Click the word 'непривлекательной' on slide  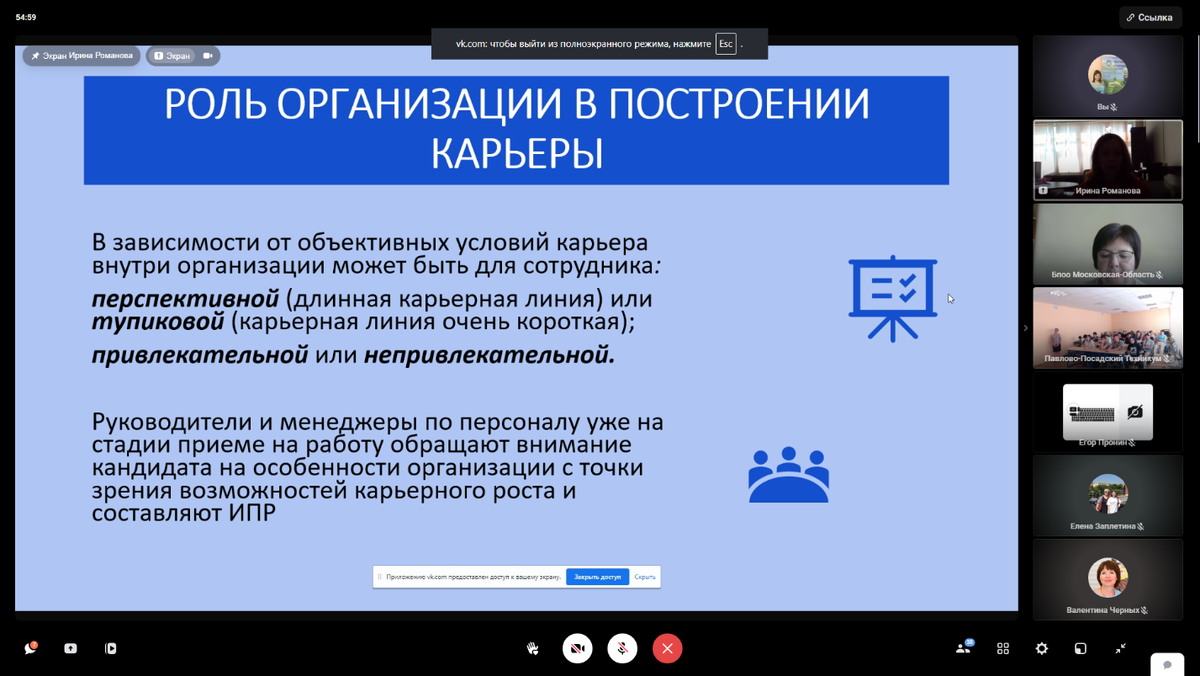point(489,355)
